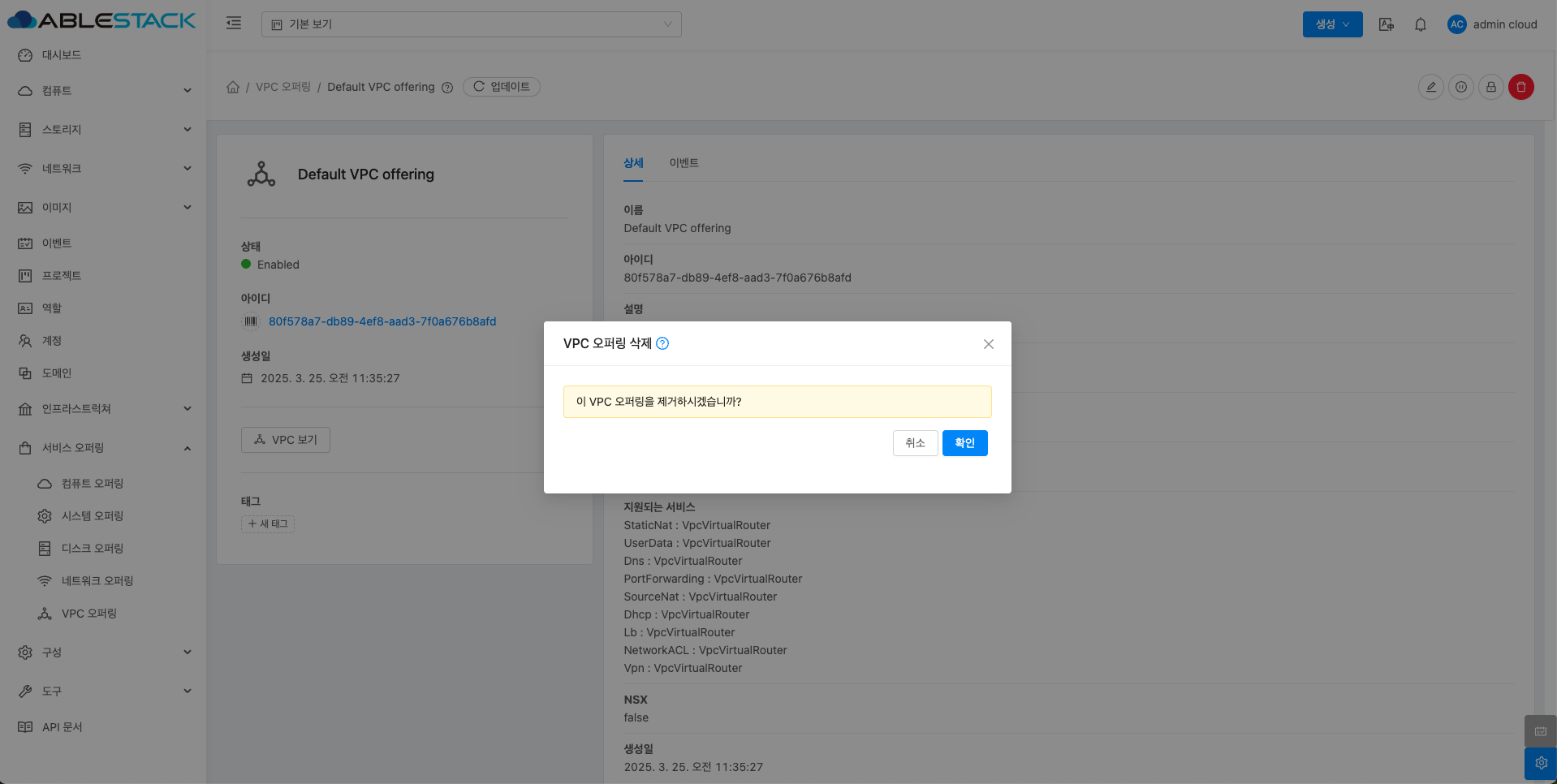Image resolution: width=1557 pixels, height=784 pixels.
Task: Click the red delete trash icon
Action: point(1520,87)
